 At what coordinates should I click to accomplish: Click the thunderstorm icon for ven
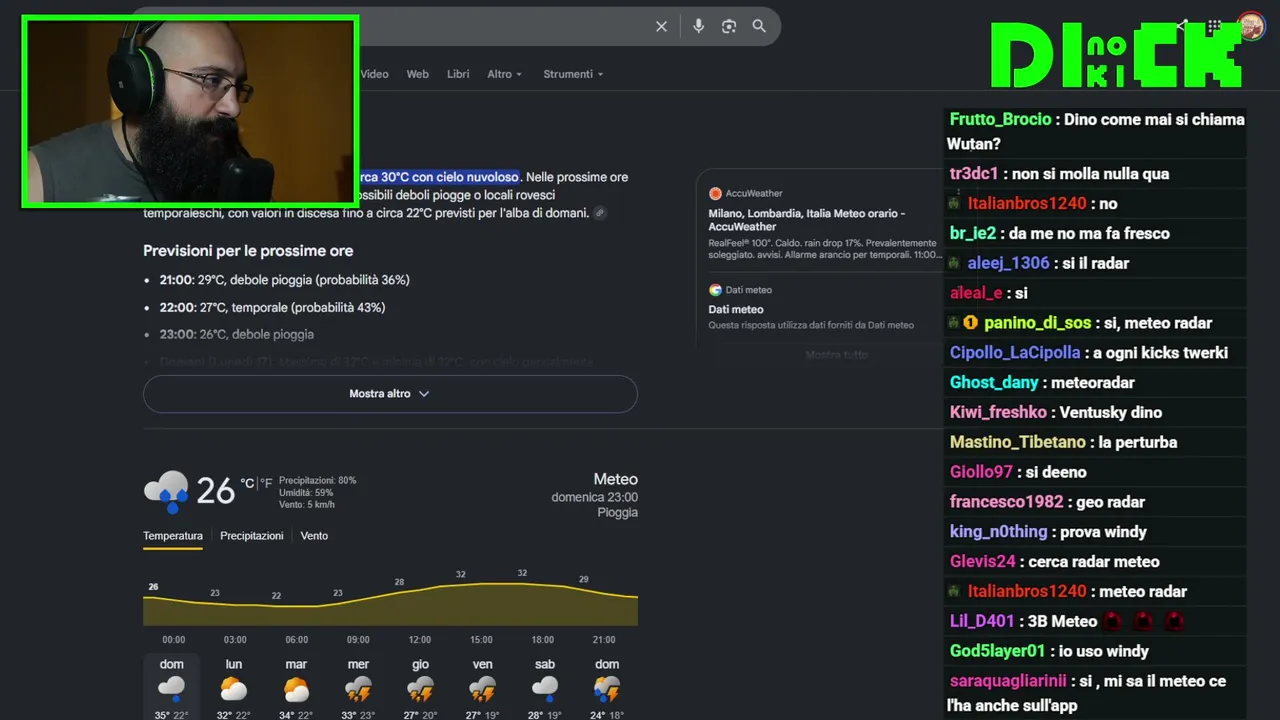(x=482, y=688)
